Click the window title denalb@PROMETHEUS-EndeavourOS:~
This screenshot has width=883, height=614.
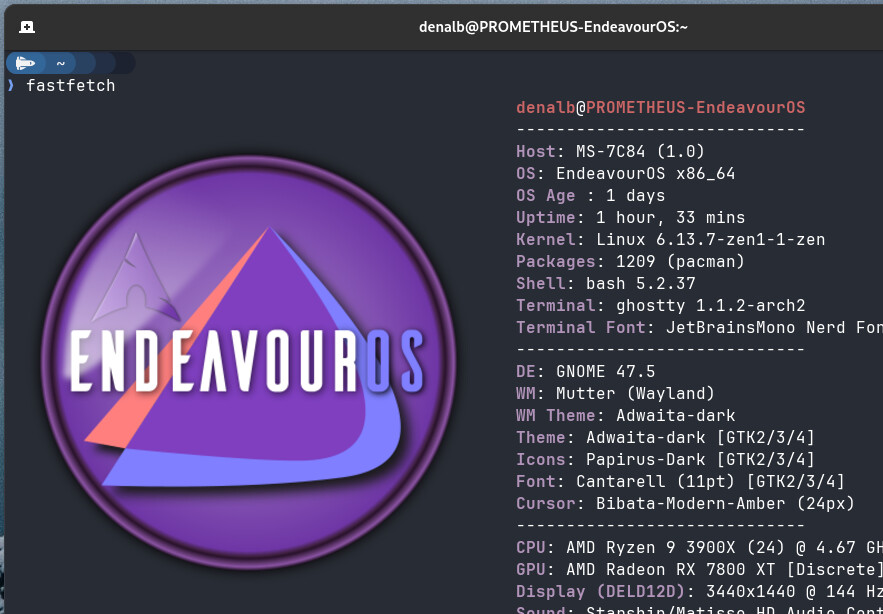pyautogui.click(x=553, y=27)
